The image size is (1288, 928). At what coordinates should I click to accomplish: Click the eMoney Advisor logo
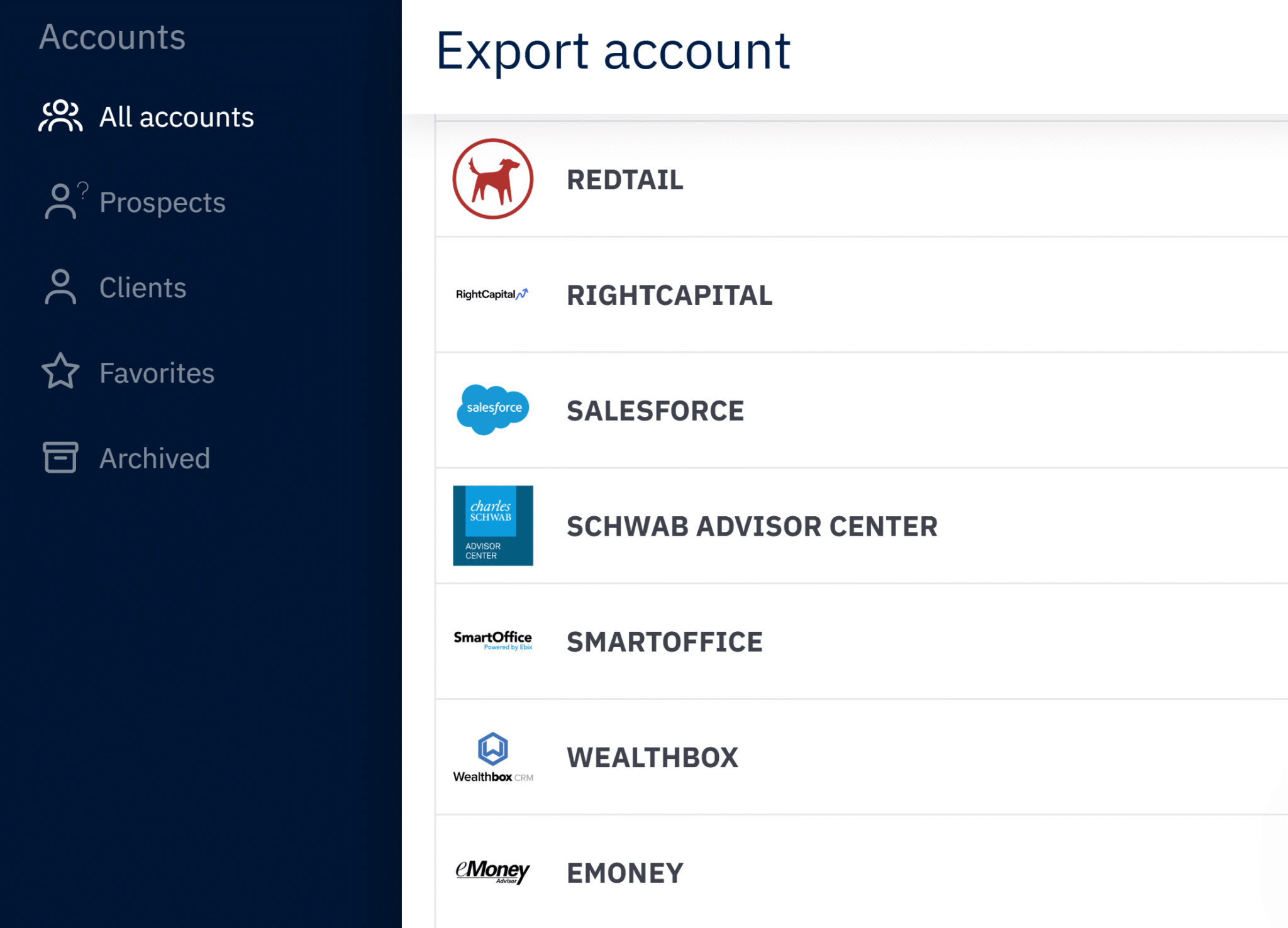(492, 871)
